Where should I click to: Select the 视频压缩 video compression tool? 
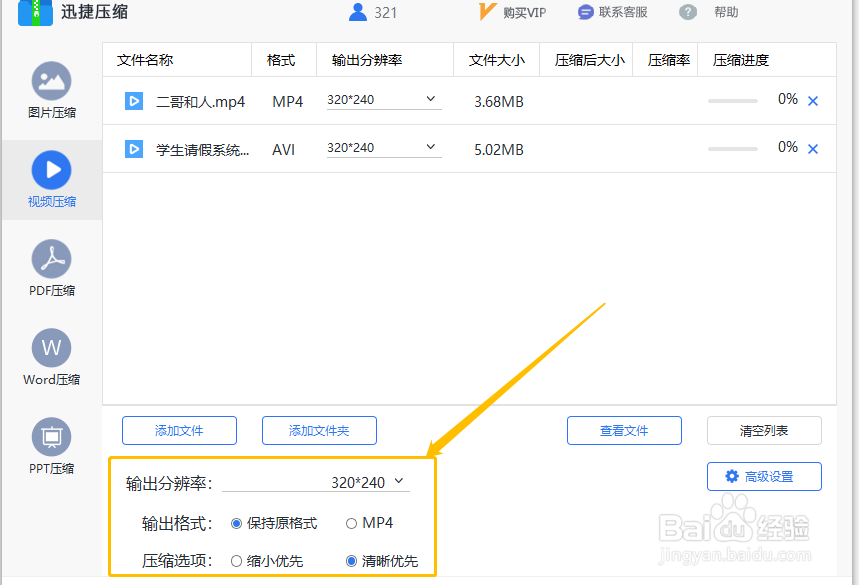(x=50, y=180)
